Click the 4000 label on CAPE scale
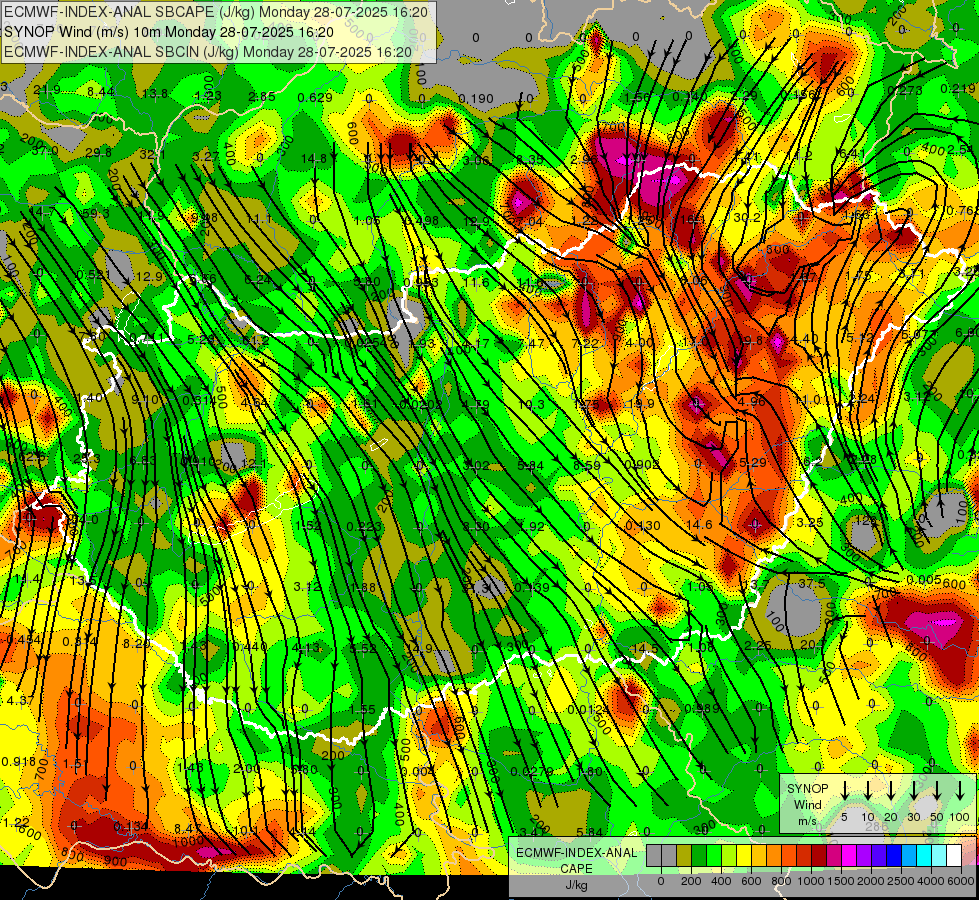Image resolution: width=979 pixels, height=900 pixels. [930, 881]
